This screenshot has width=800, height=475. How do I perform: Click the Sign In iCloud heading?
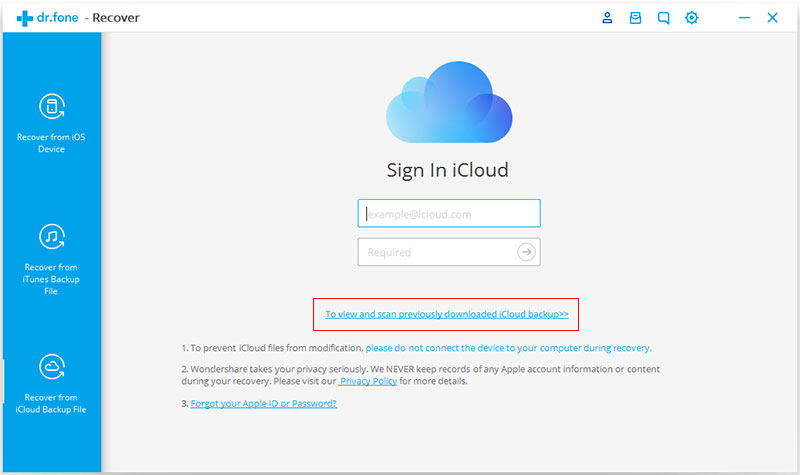[x=447, y=170]
